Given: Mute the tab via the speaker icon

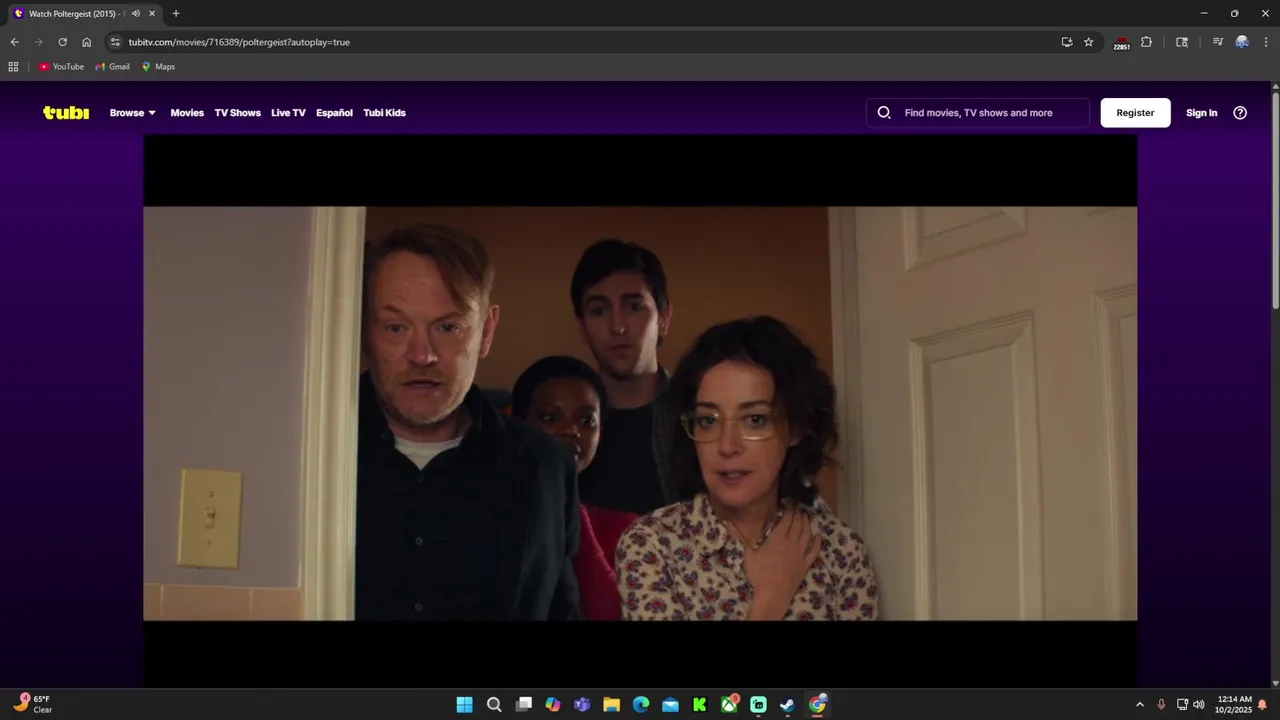Looking at the screenshot, I should tap(136, 14).
